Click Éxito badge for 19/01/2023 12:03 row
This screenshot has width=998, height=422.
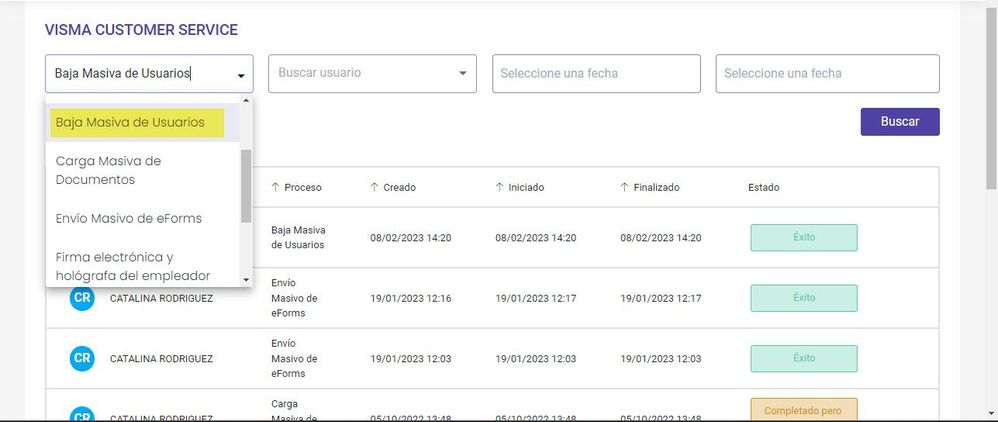[804, 358]
